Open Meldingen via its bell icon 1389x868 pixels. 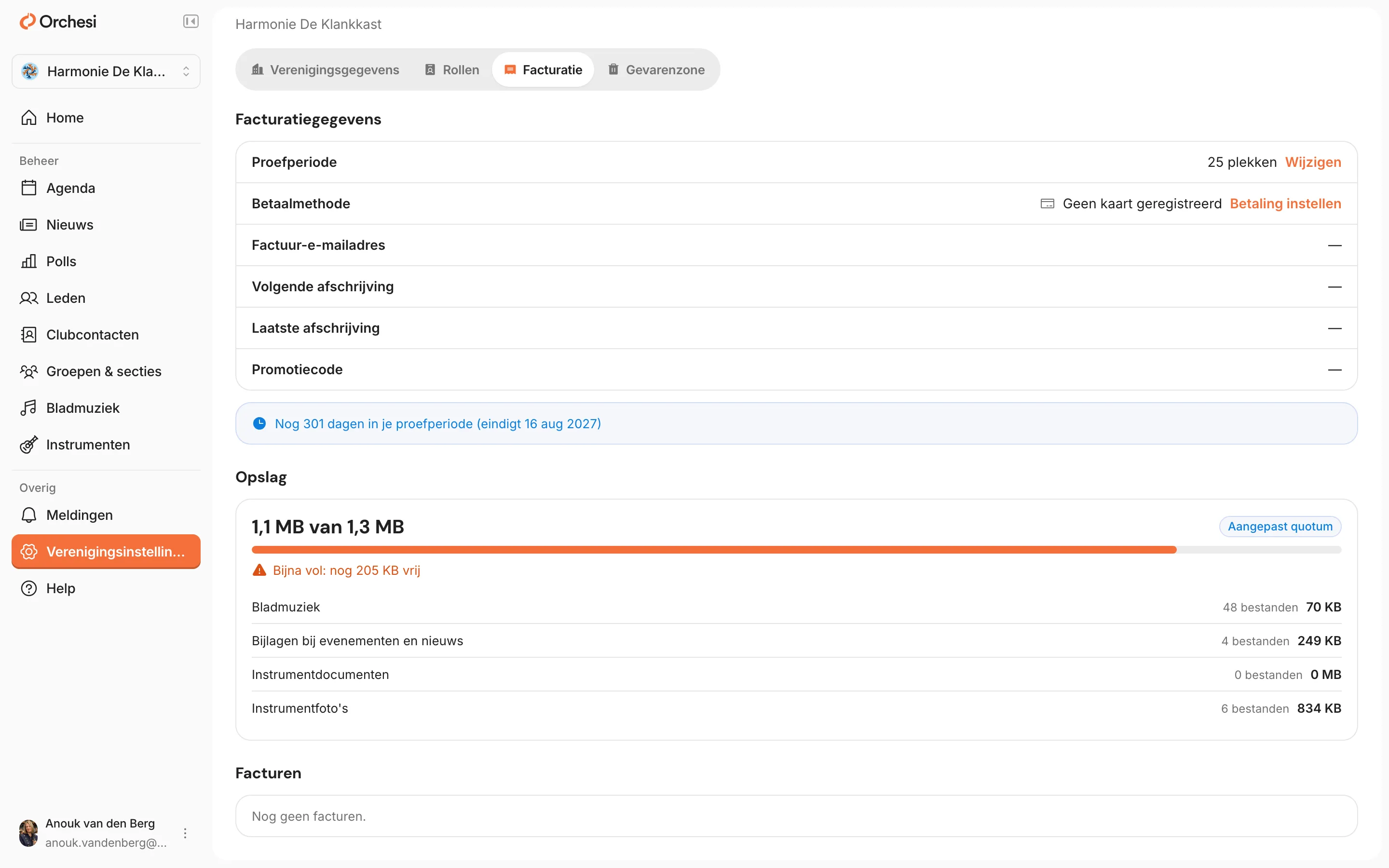click(29, 515)
